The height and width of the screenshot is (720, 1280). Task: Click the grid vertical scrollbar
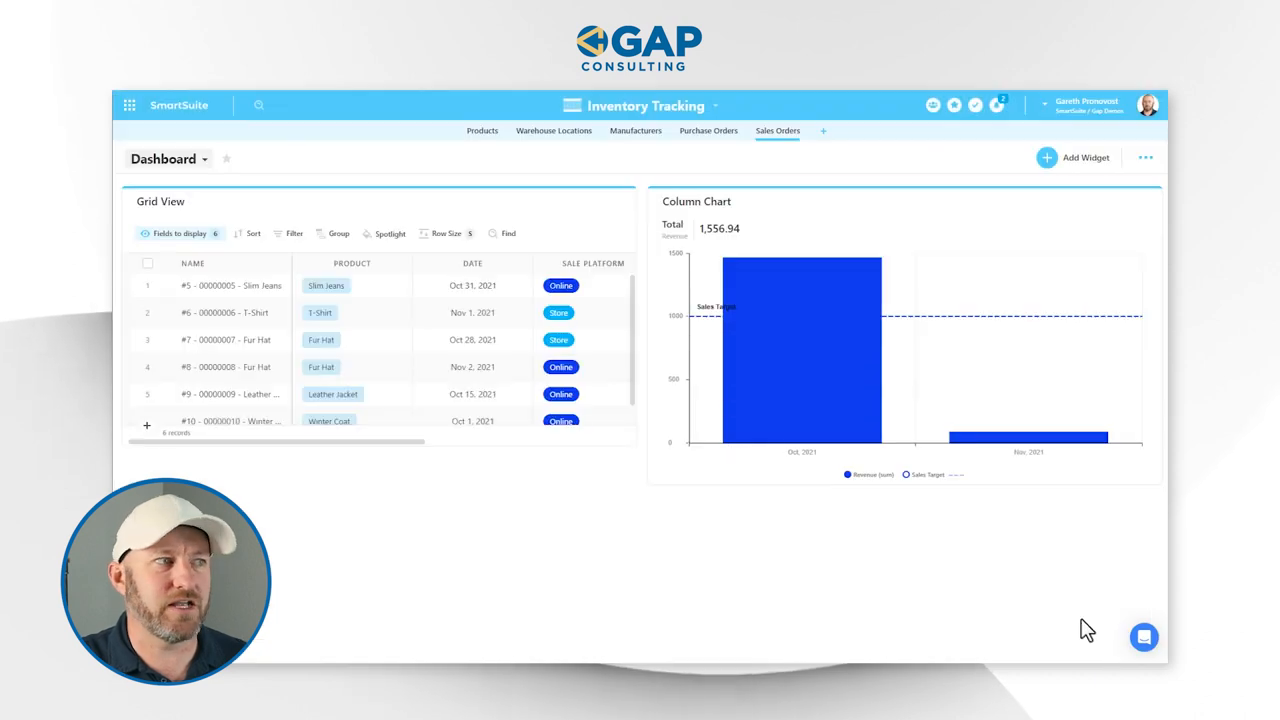[x=632, y=340]
